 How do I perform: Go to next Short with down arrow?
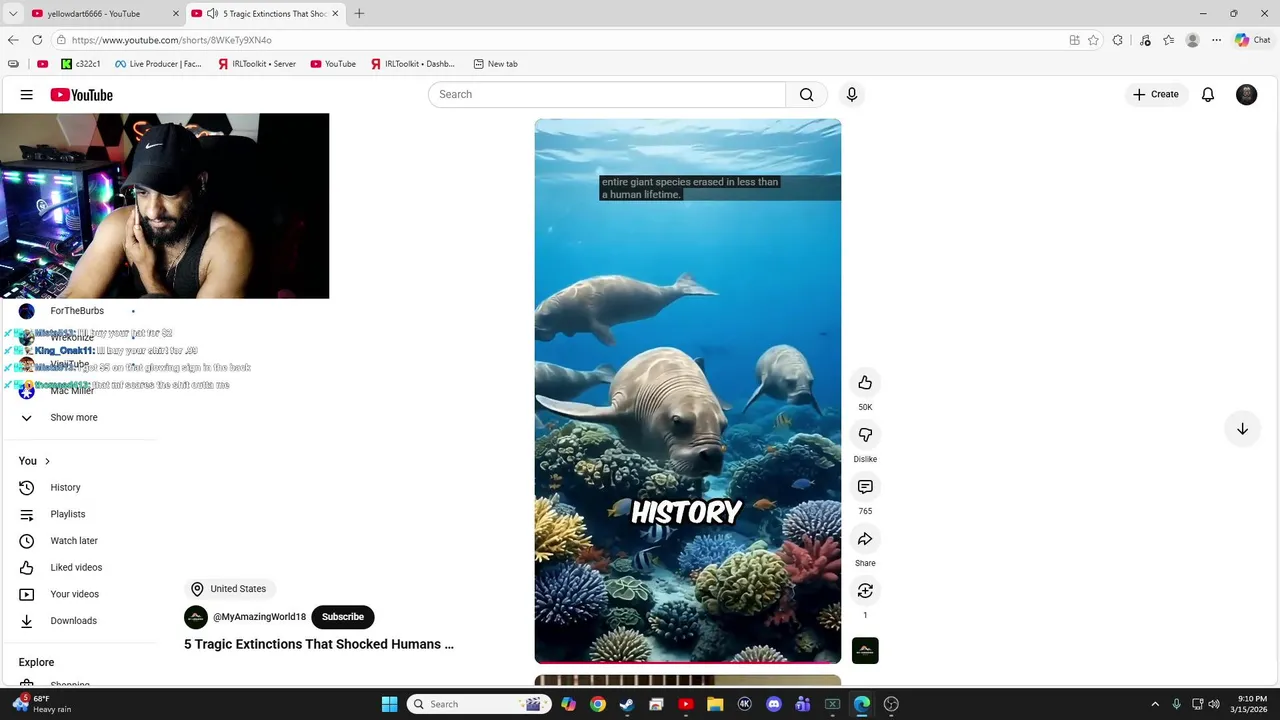click(x=1242, y=429)
